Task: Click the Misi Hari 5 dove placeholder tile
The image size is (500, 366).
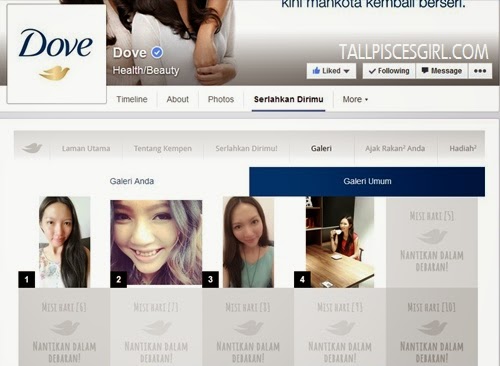Action: click(x=432, y=242)
